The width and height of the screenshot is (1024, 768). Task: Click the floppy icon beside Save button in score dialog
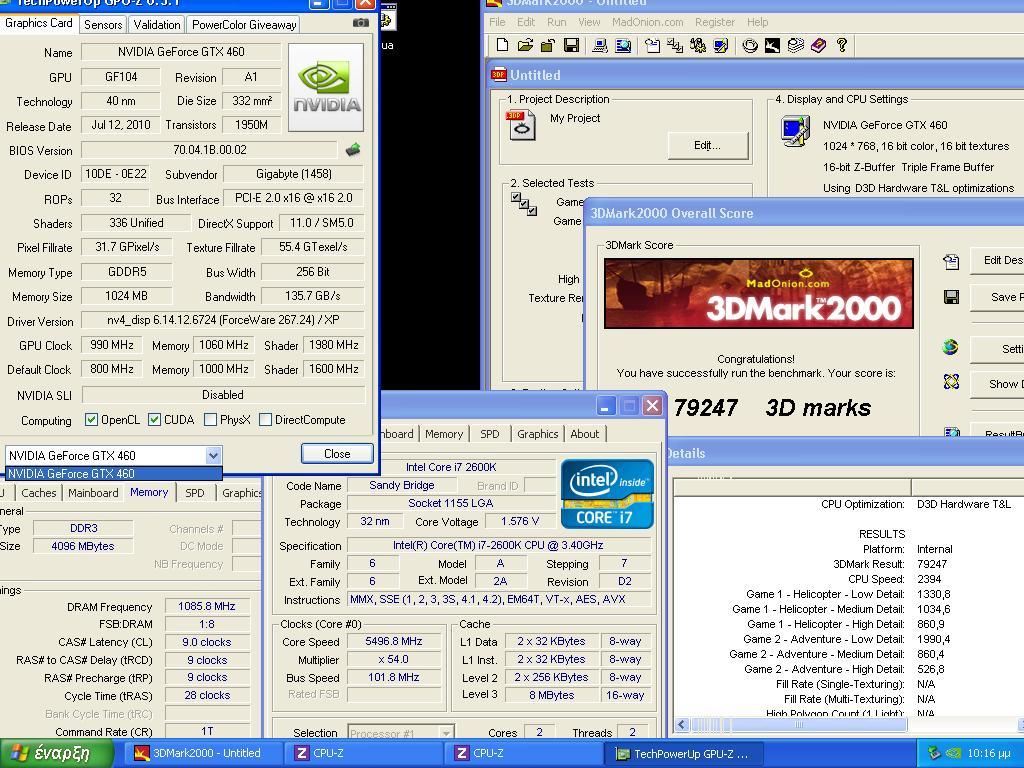(952, 297)
